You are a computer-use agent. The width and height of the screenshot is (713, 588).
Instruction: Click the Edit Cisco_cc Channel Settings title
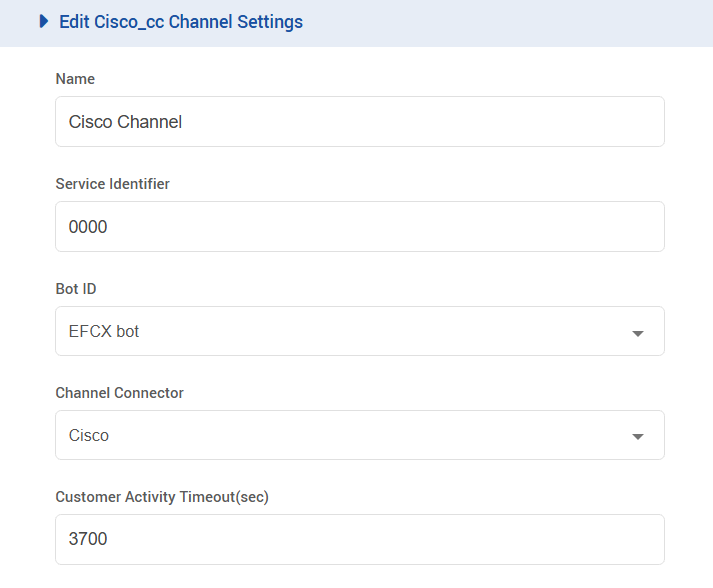pyautogui.click(x=181, y=21)
